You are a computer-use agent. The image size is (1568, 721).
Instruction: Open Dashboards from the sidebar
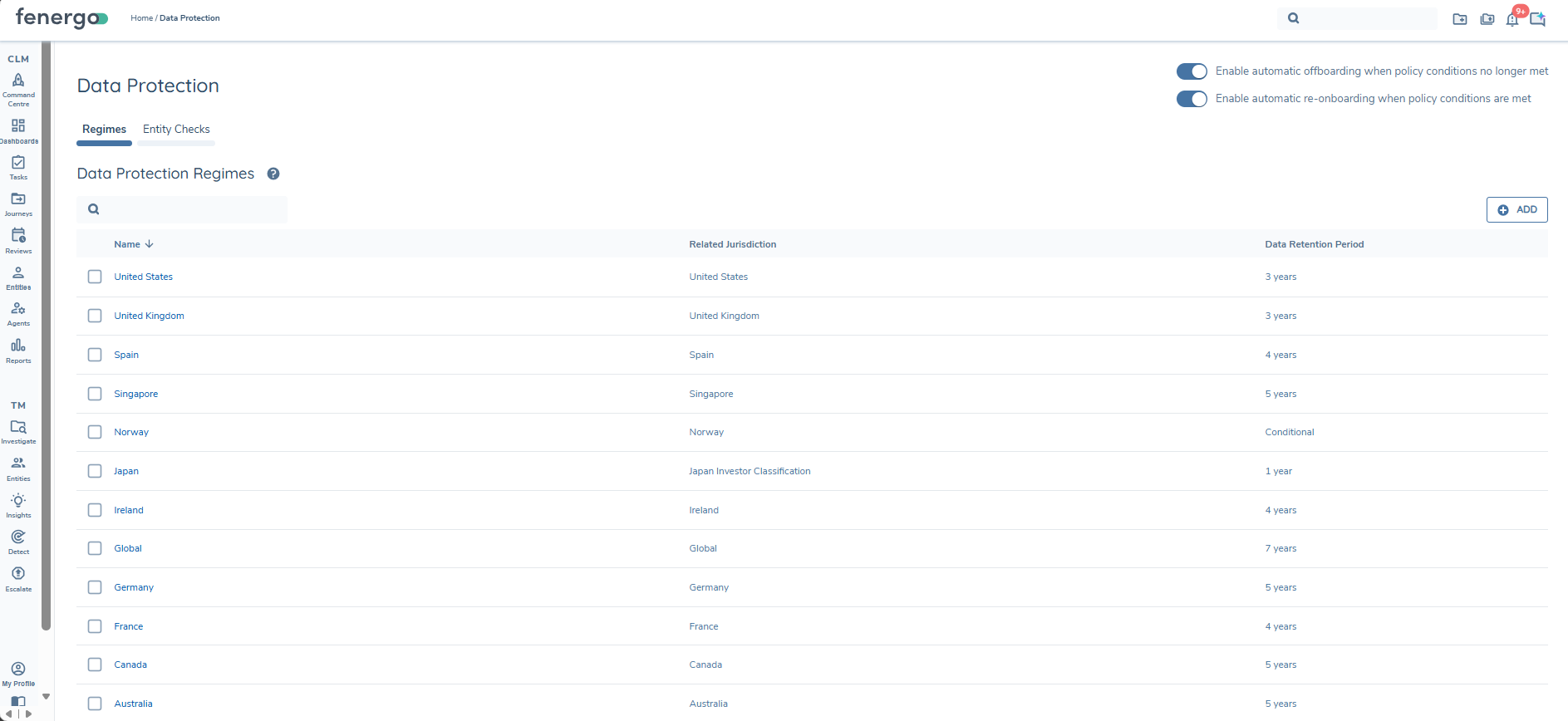pyautogui.click(x=18, y=125)
